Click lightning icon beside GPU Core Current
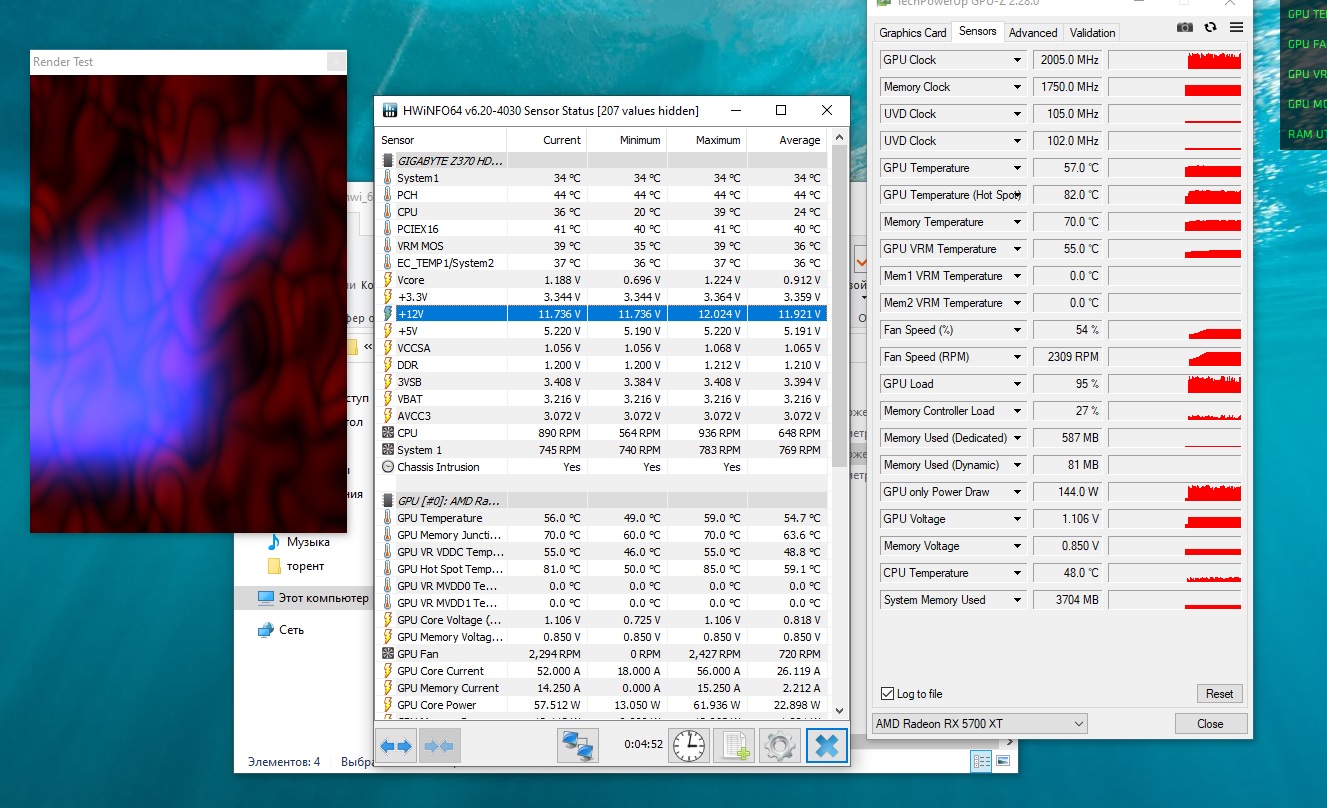Image resolution: width=1327 pixels, height=808 pixels. click(388, 671)
